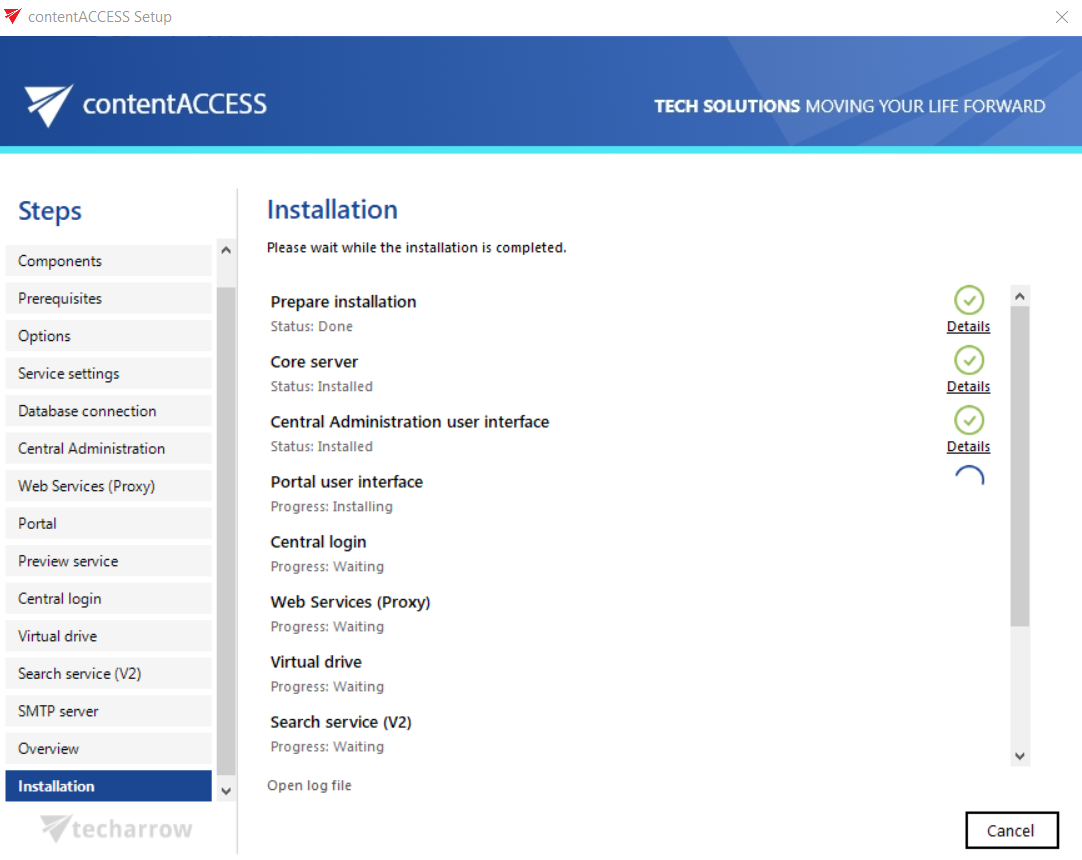Click the contentACCESS paper plane logo

49,105
